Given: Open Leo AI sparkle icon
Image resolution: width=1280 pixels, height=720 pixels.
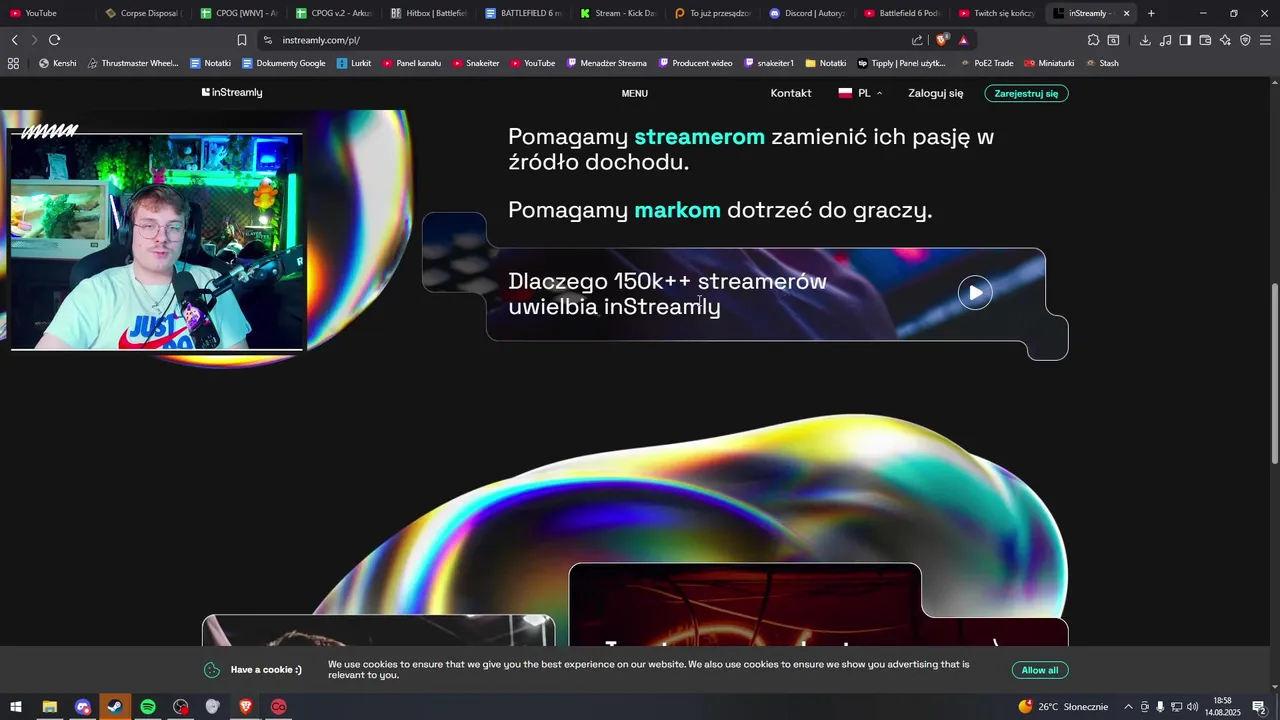Looking at the screenshot, I should [x=1225, y=40].
